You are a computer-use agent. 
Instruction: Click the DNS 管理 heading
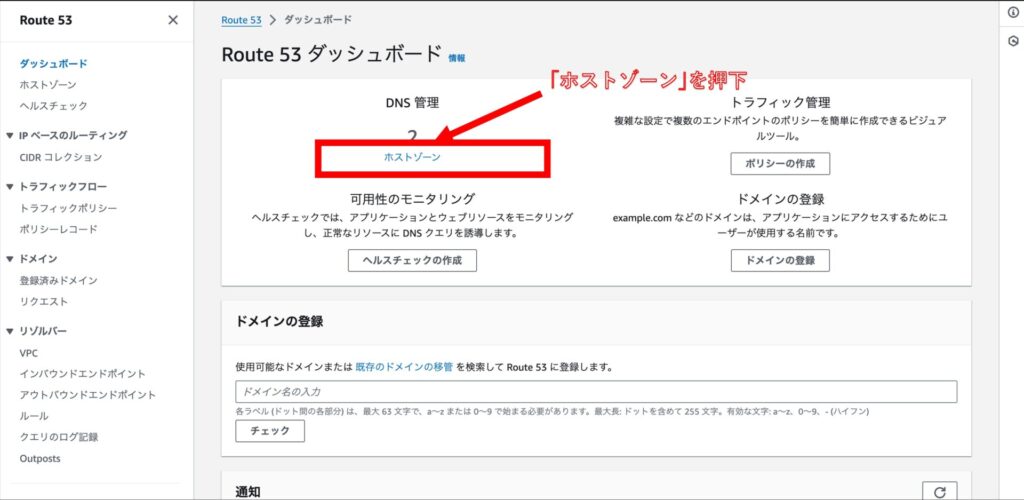point(412,102)
